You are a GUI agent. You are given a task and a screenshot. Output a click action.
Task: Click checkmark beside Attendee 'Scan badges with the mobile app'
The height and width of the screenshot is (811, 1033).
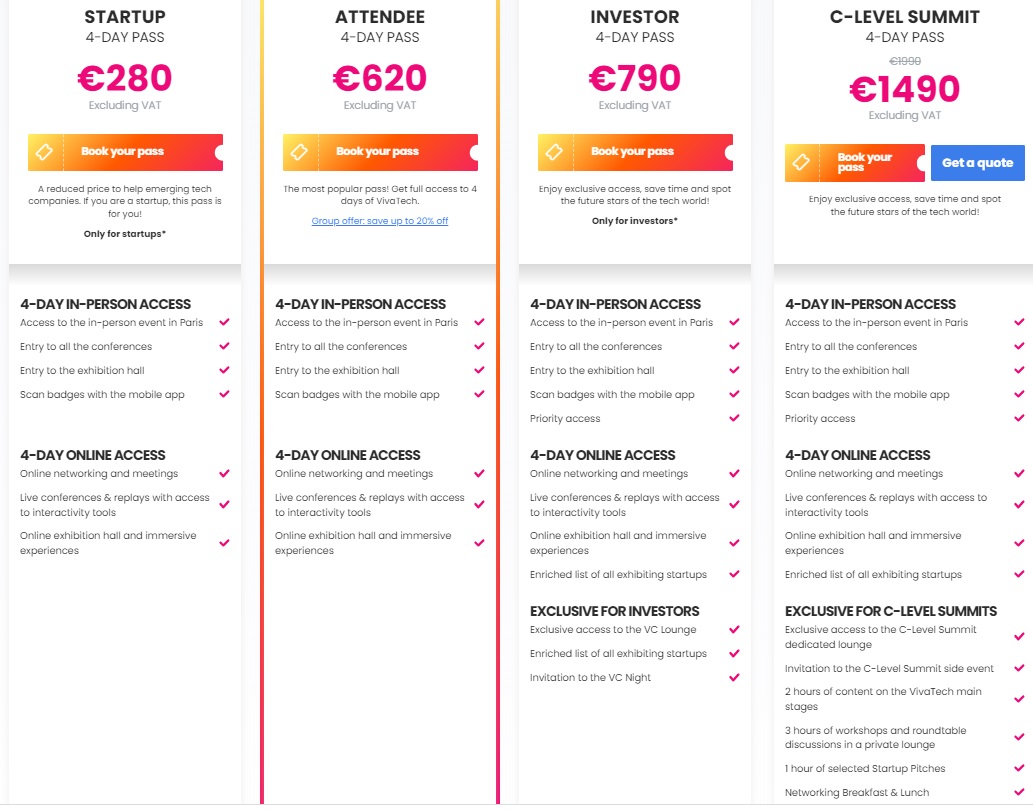click(480, 394)
